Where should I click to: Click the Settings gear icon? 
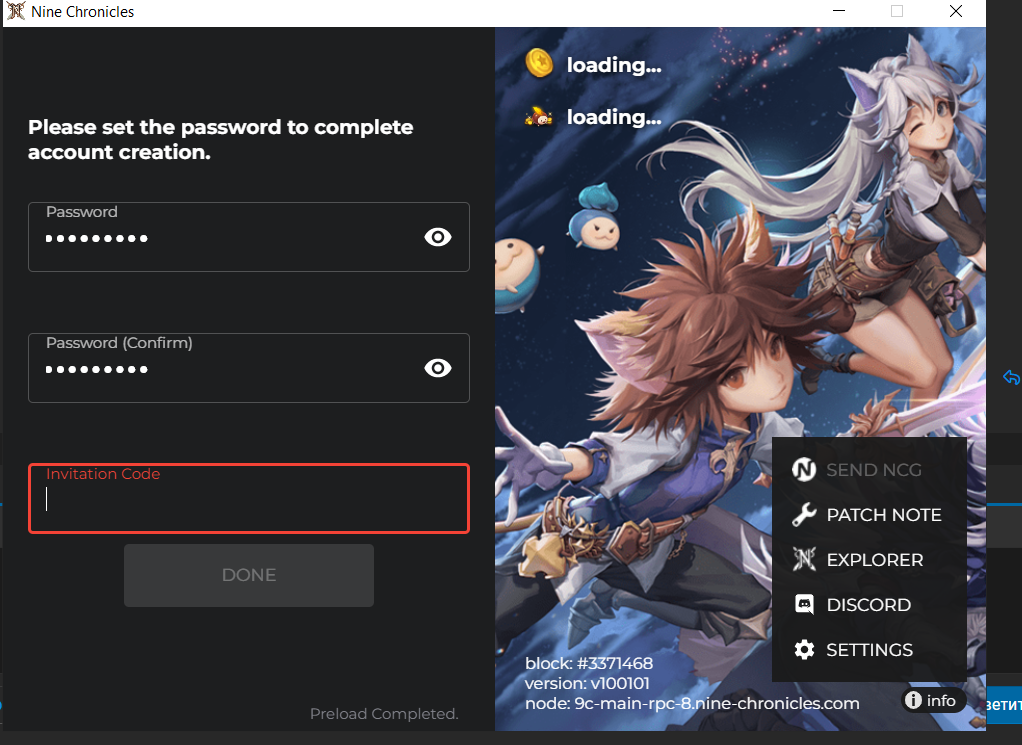click(804, 650)
